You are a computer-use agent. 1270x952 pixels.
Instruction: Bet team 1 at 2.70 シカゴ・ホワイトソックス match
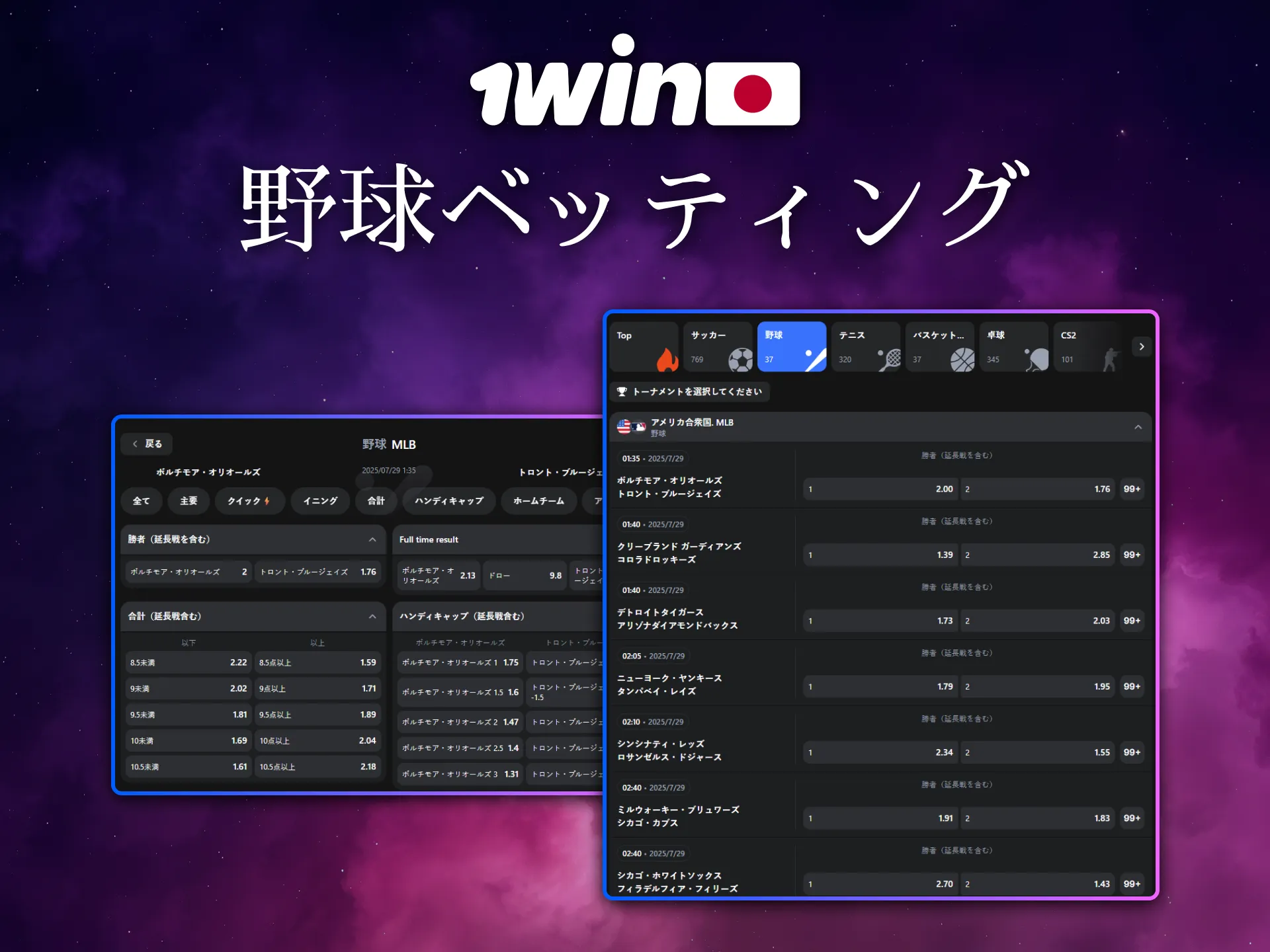tap(880, 884)
